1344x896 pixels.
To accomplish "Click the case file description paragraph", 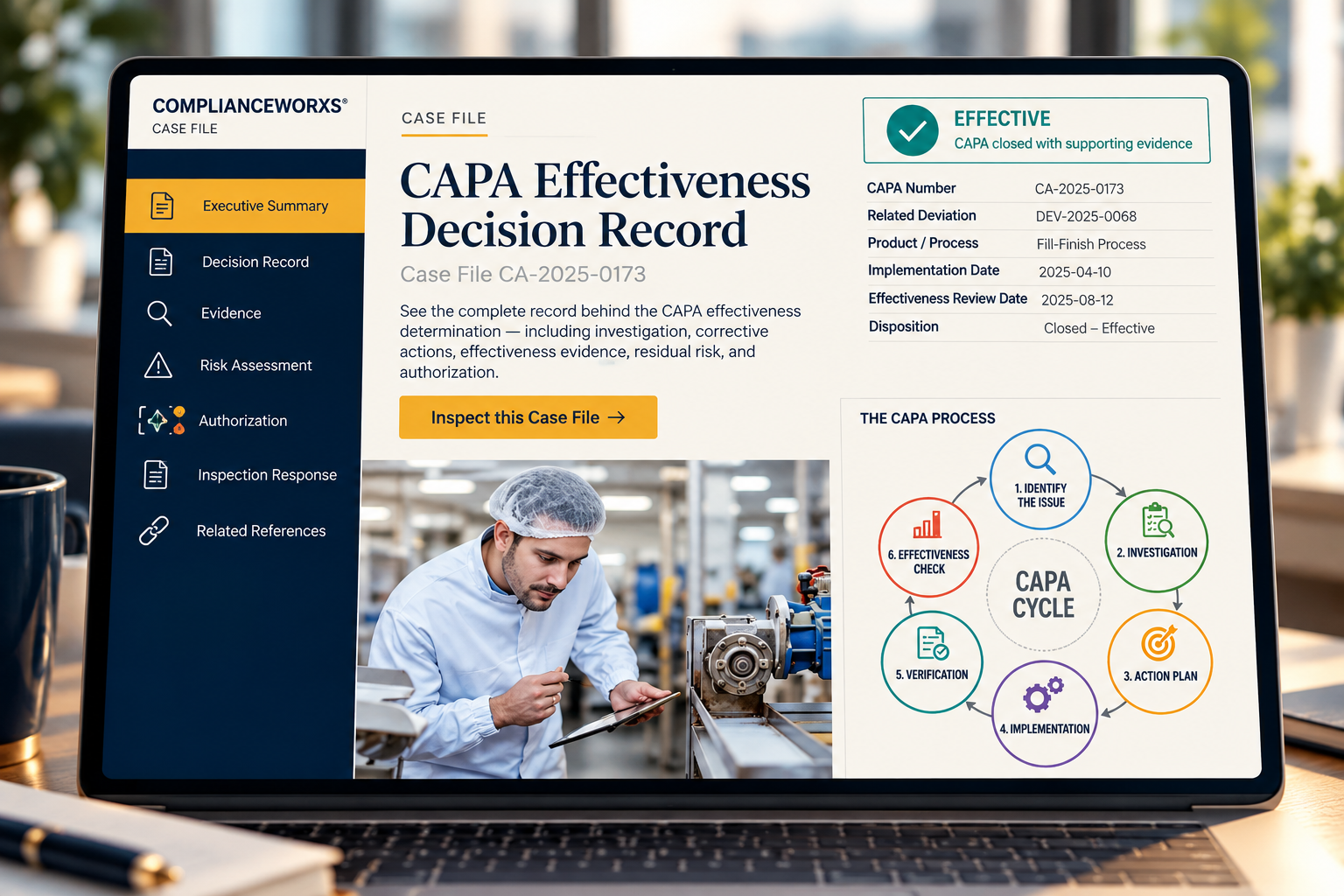I will tap(600, 341).
